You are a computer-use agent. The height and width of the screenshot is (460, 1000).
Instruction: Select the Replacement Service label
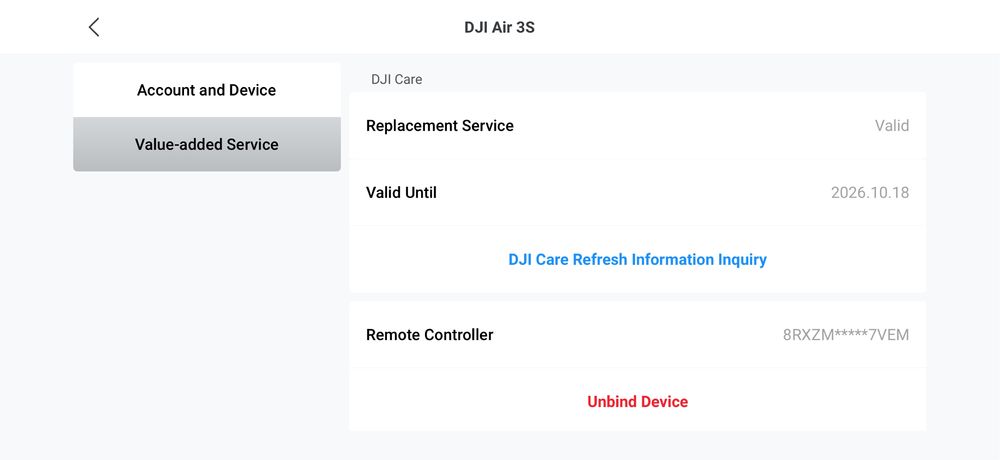[440, 126]
